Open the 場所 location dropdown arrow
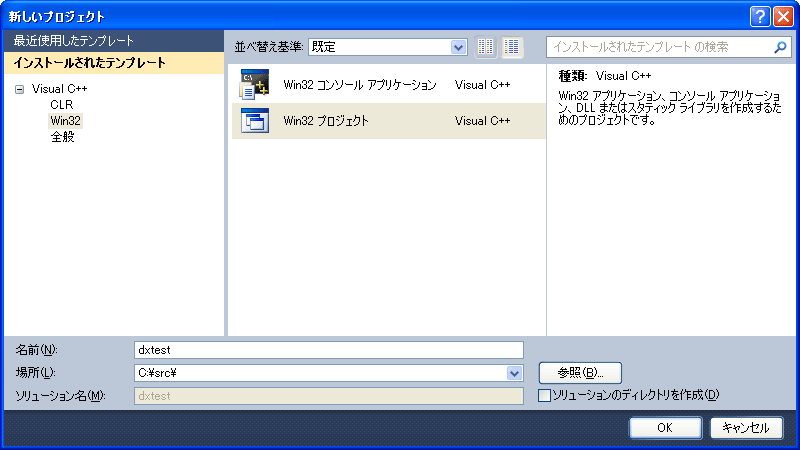 point(514,373)
